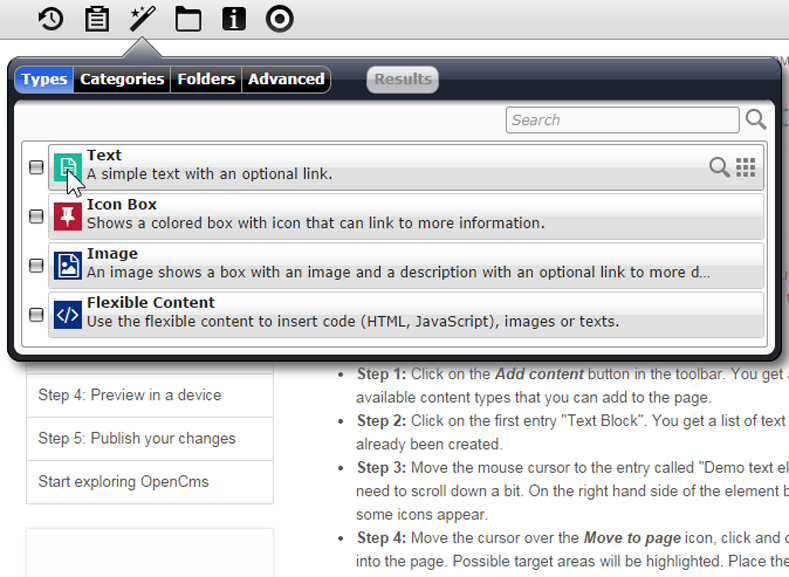
Task: Click the grid move icon on Text row
Action: [746, 167]
